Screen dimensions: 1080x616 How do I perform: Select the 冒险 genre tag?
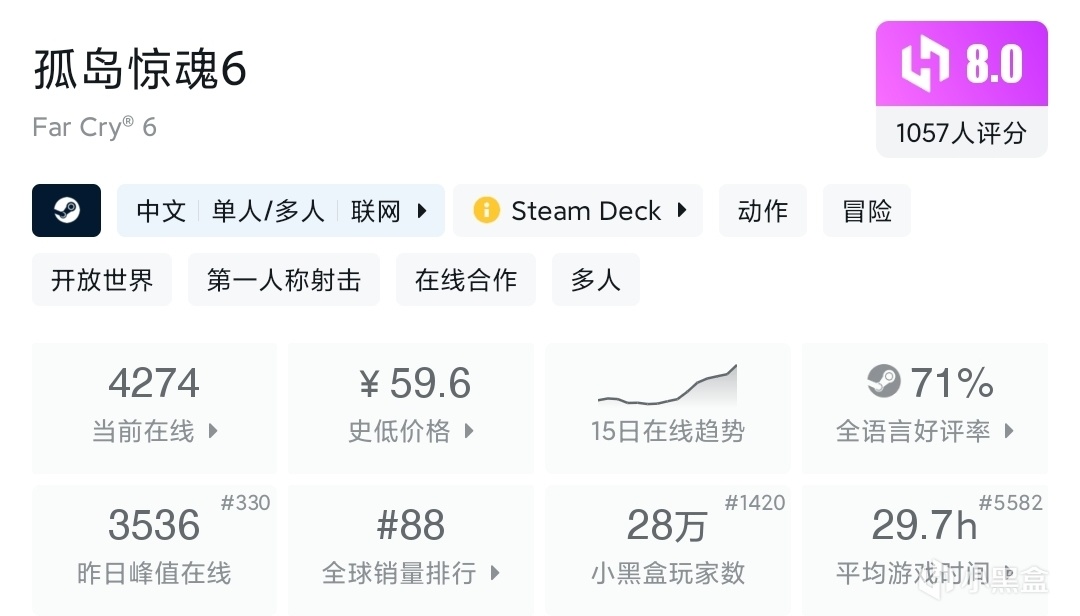pos(866,211)
